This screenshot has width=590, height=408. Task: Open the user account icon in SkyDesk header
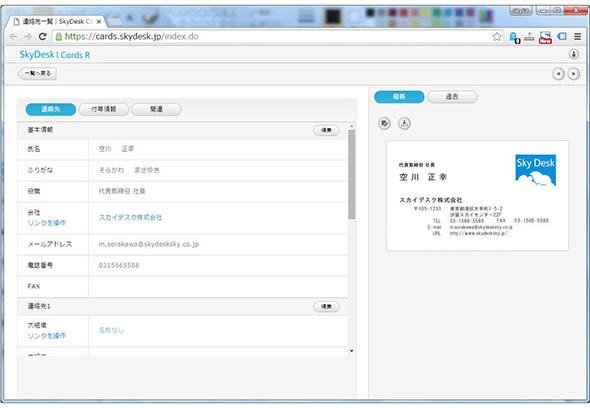pos(573,54)
